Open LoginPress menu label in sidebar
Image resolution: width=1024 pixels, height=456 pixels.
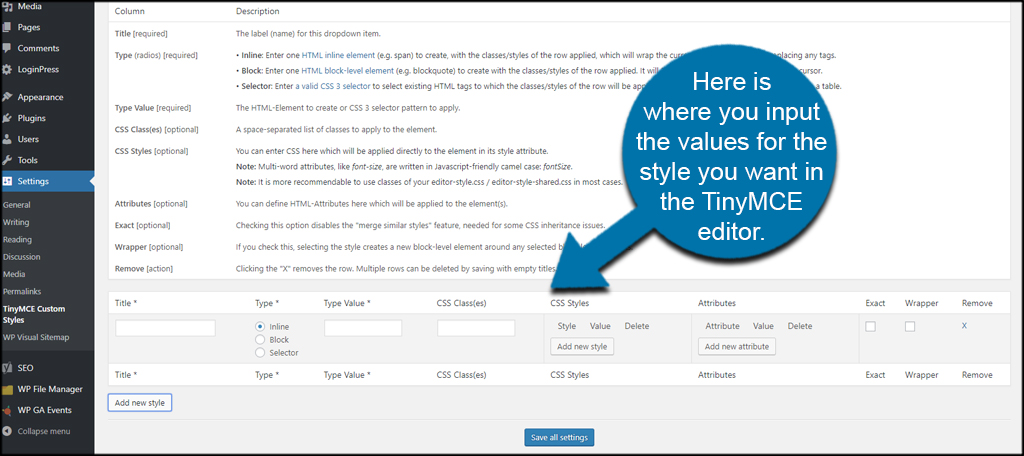point(39,69)
